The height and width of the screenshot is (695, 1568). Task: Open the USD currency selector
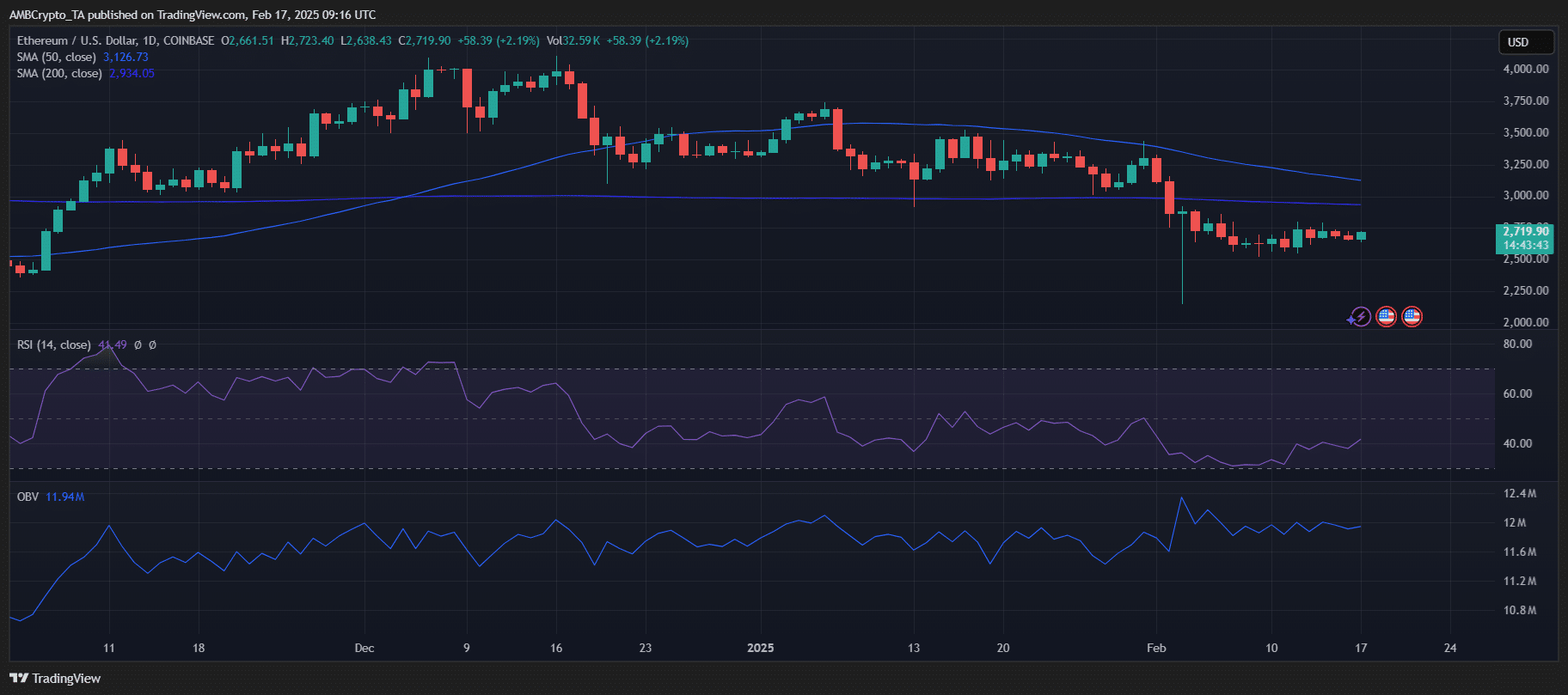1525,42
